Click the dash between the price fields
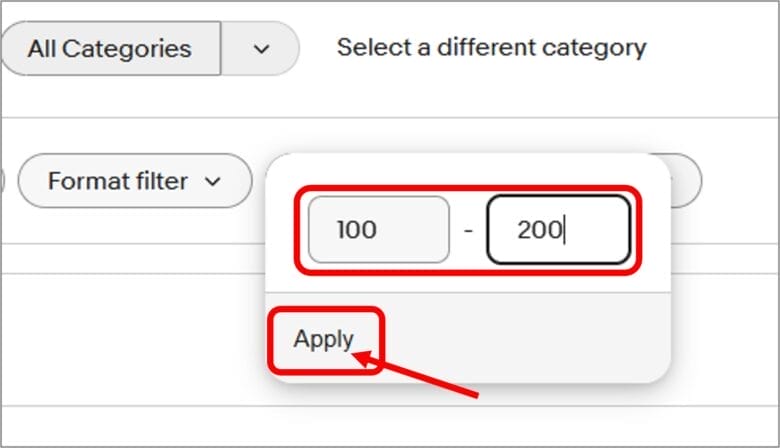The height and width of the screenshot is (448, 780). [468, 230]
